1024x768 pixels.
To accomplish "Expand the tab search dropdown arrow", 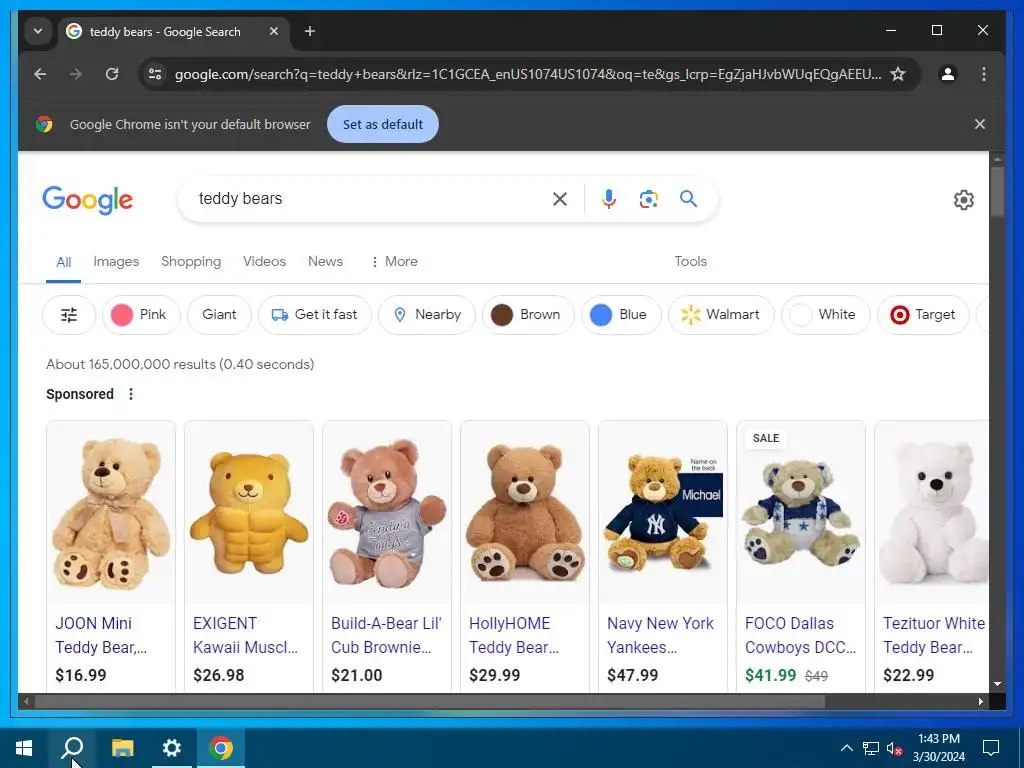I will point(38,31).
